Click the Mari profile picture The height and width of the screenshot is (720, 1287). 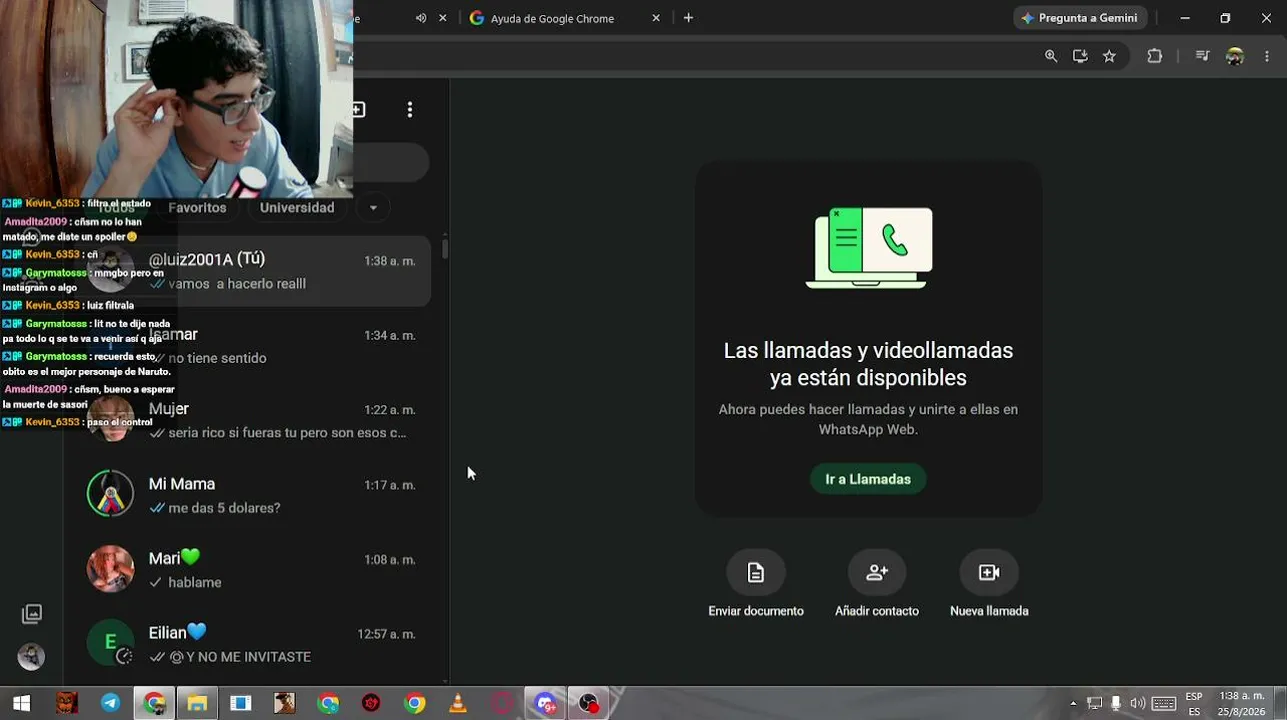(110, 569)
